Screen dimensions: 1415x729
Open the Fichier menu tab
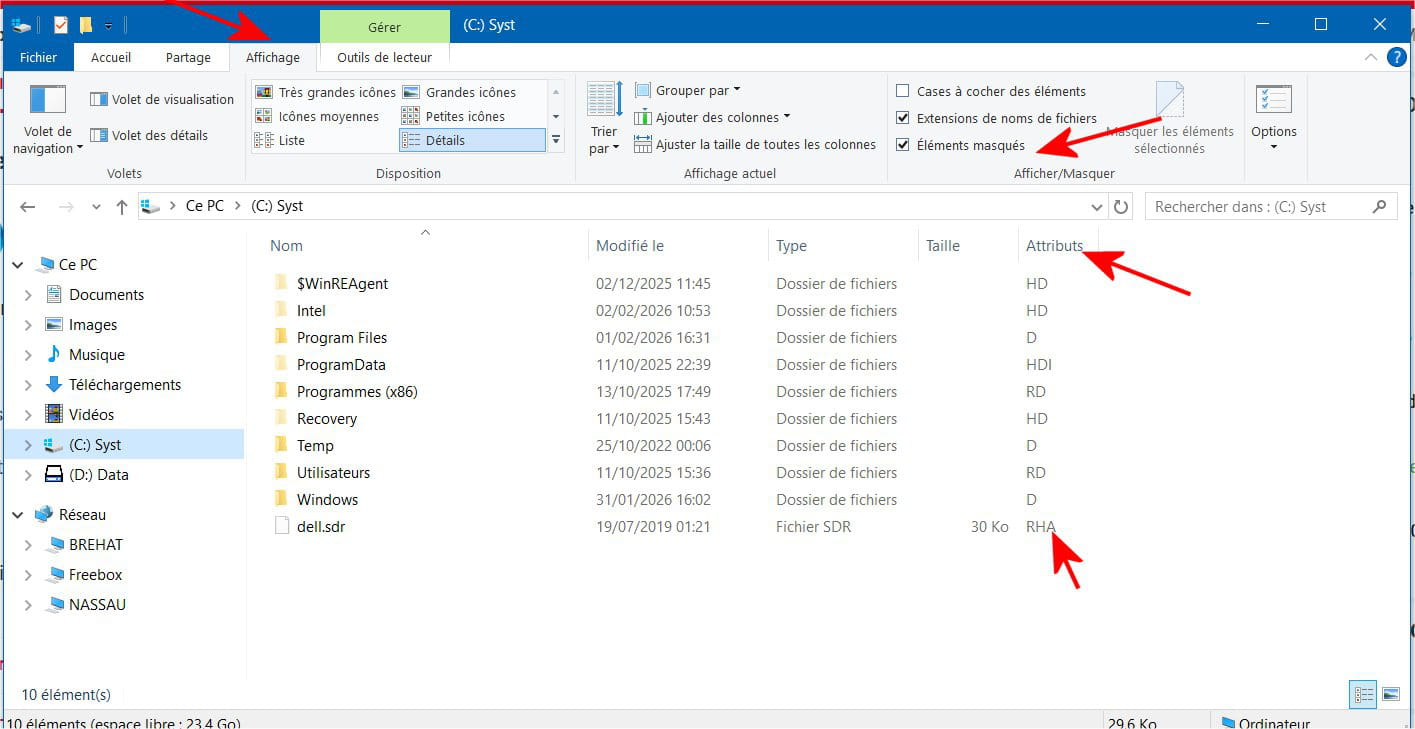[x=39, y=57]
